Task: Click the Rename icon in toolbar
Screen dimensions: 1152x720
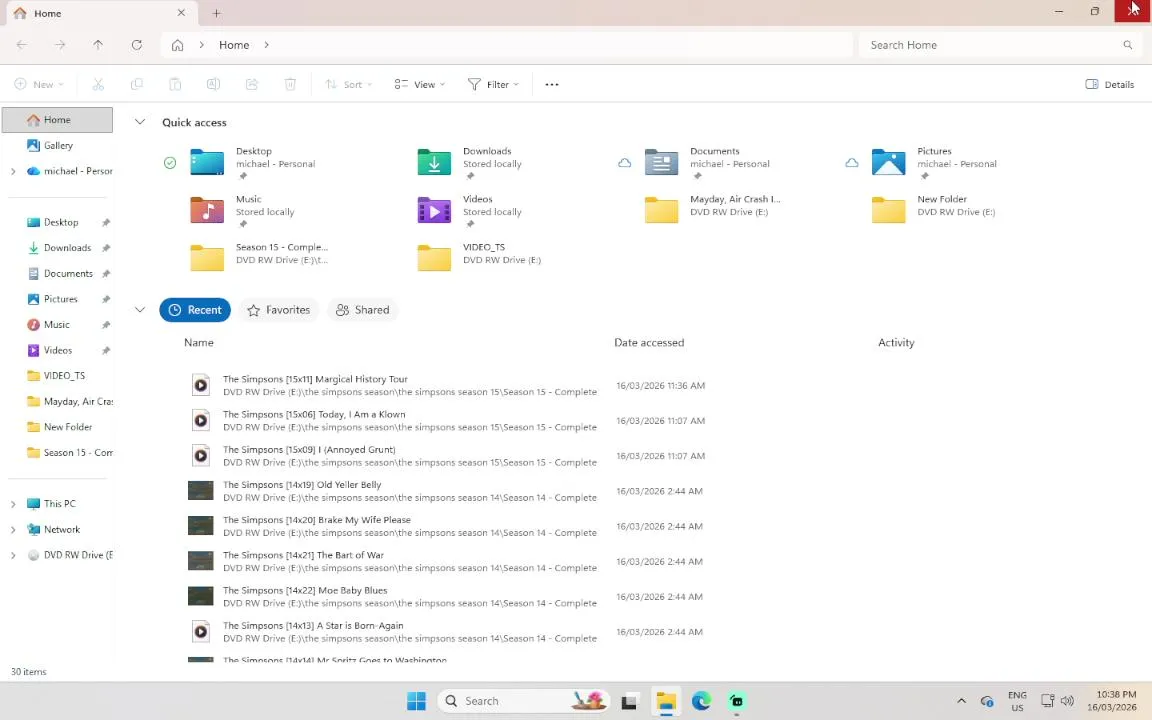Action: pyautogui.click(x=213, y=84)
